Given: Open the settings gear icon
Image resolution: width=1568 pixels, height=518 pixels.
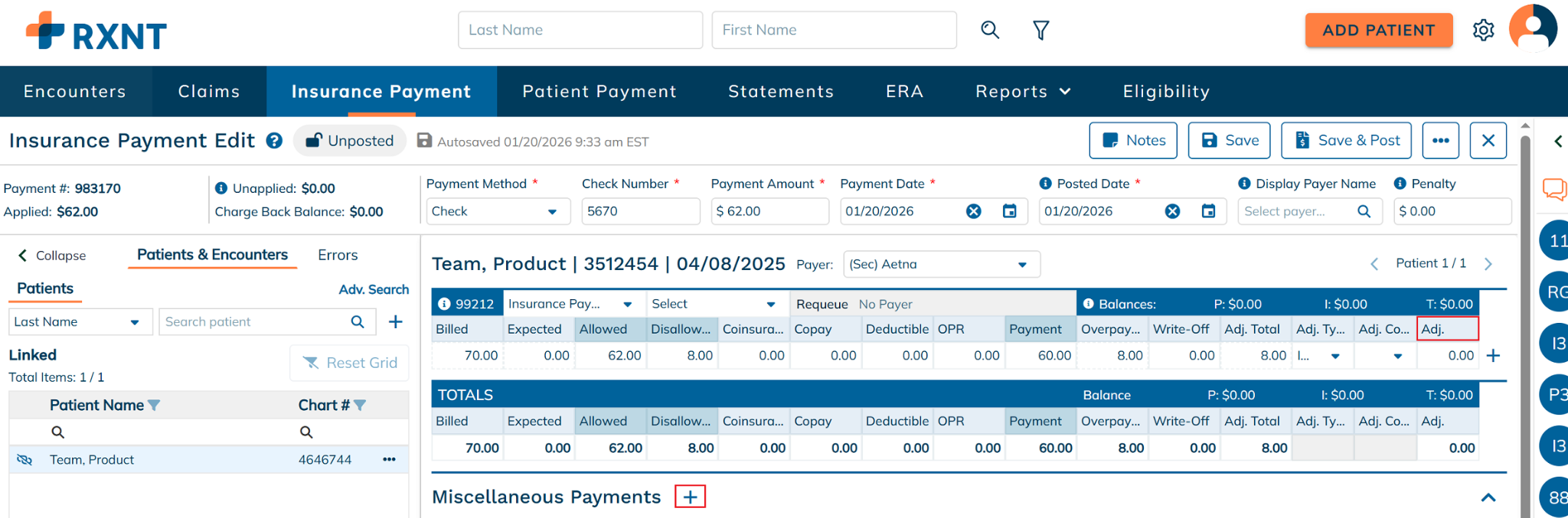Looking at the screenshot, I should 1483,31.
